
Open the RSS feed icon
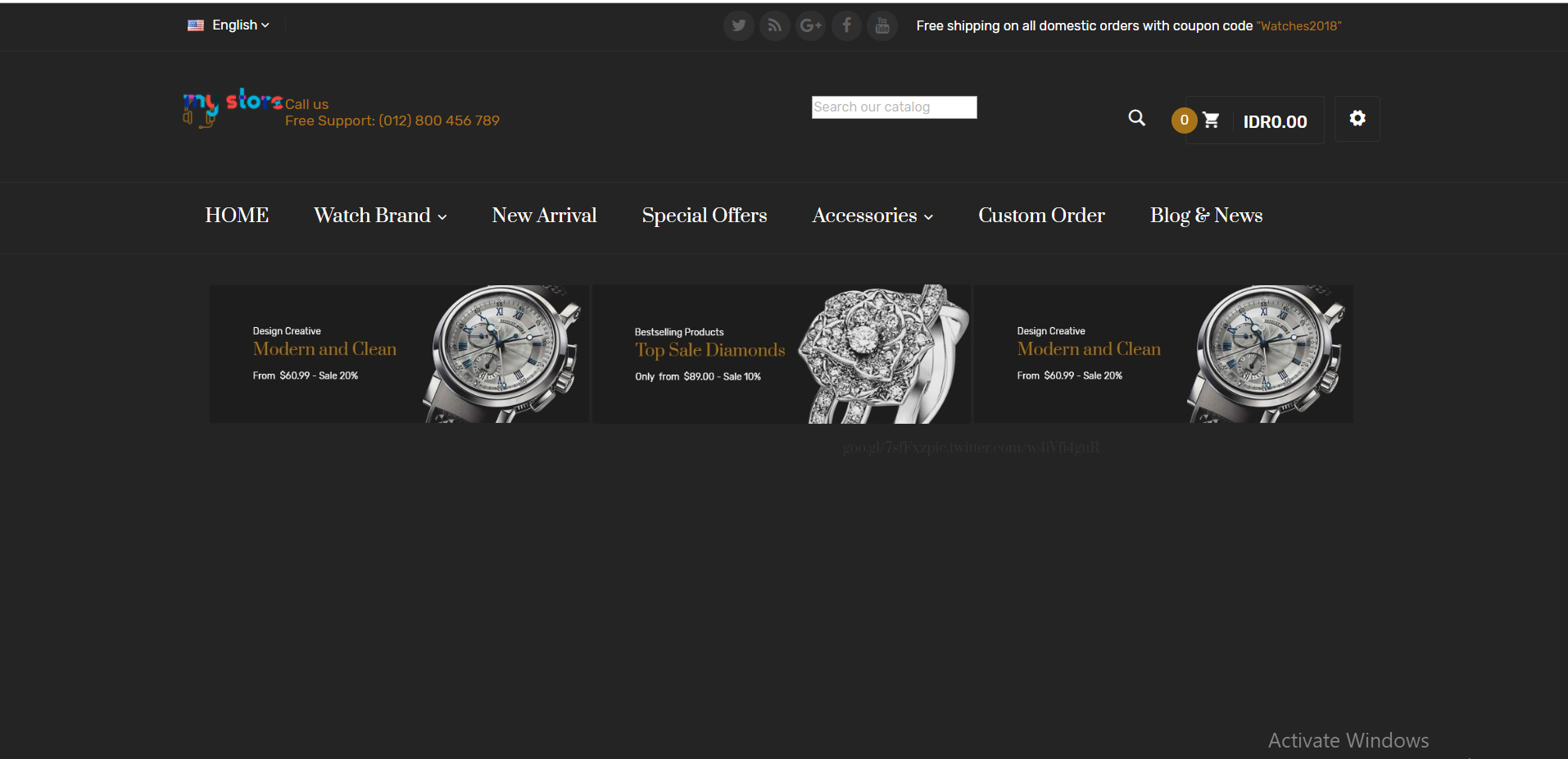click(774, 25)
